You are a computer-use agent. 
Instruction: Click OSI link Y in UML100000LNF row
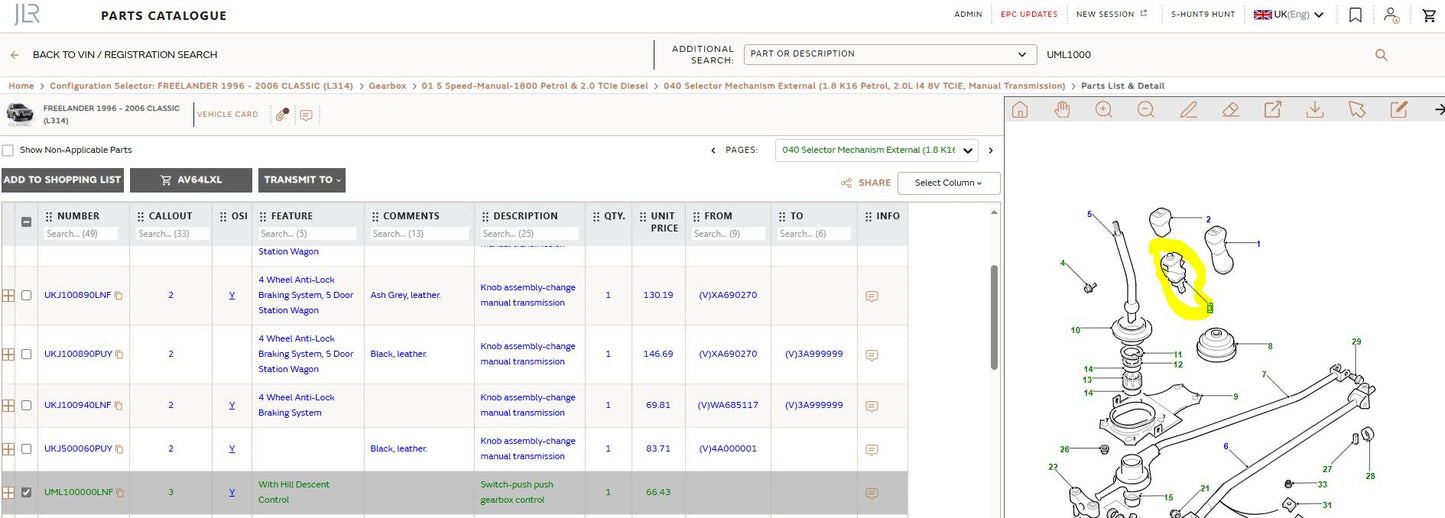232,493
